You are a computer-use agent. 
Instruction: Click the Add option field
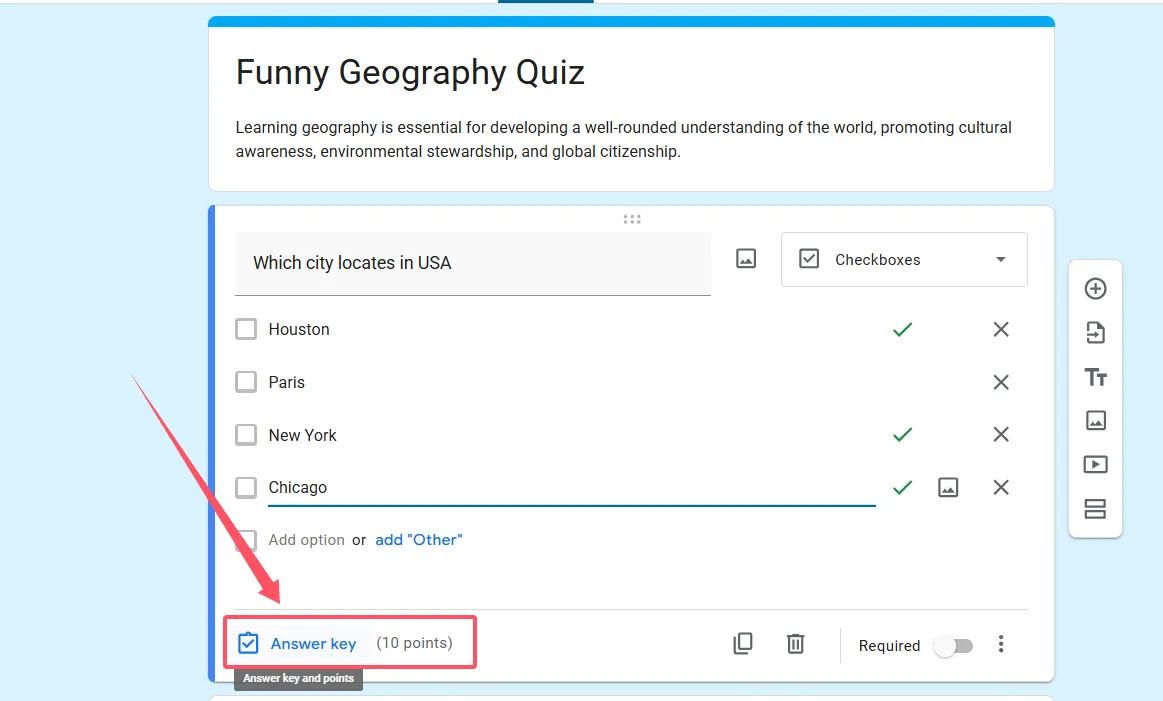point(306,540)
